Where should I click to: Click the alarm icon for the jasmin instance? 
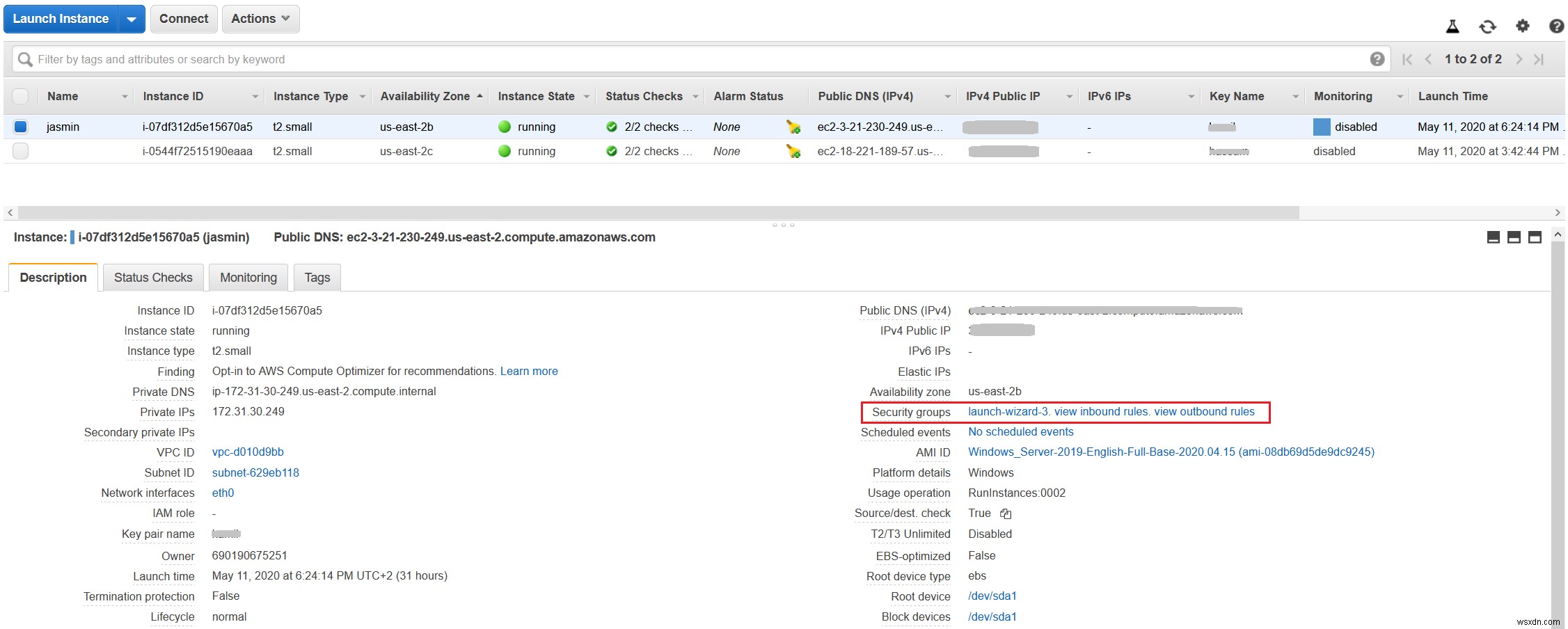[x=793, y=127]
